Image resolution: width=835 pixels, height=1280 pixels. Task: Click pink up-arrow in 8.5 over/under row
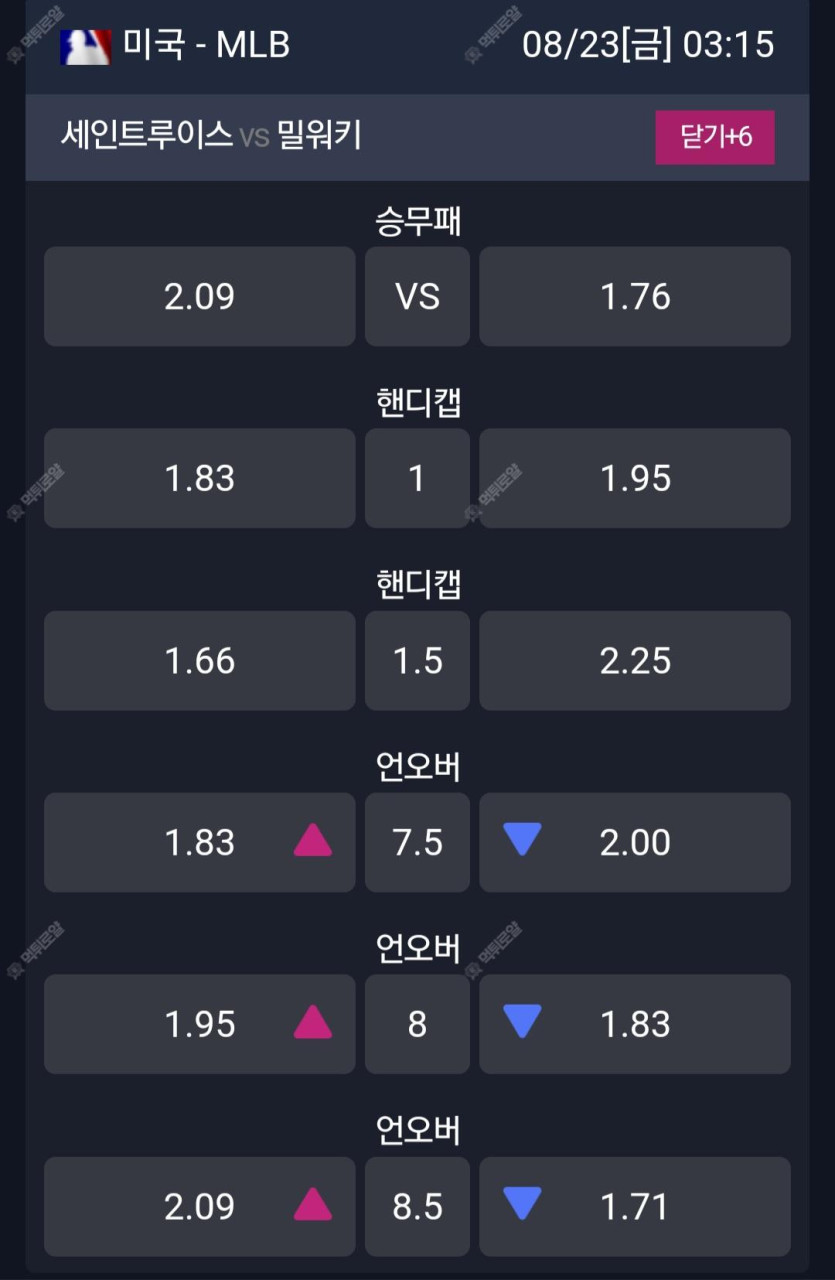point(312,1205)
